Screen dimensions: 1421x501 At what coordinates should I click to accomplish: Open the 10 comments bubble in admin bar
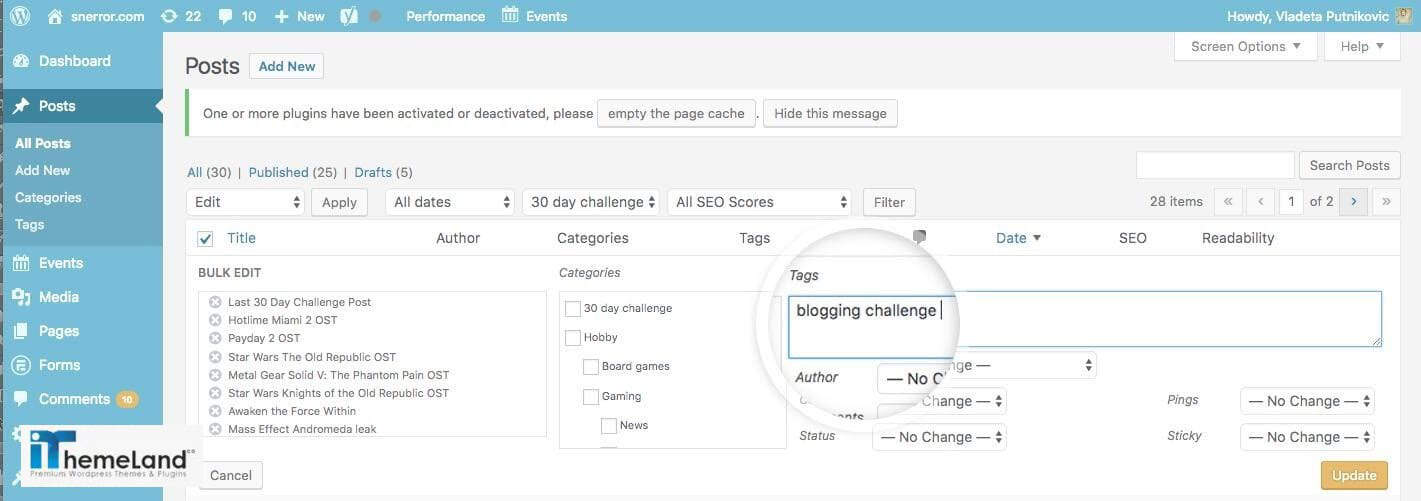[237, 16]
